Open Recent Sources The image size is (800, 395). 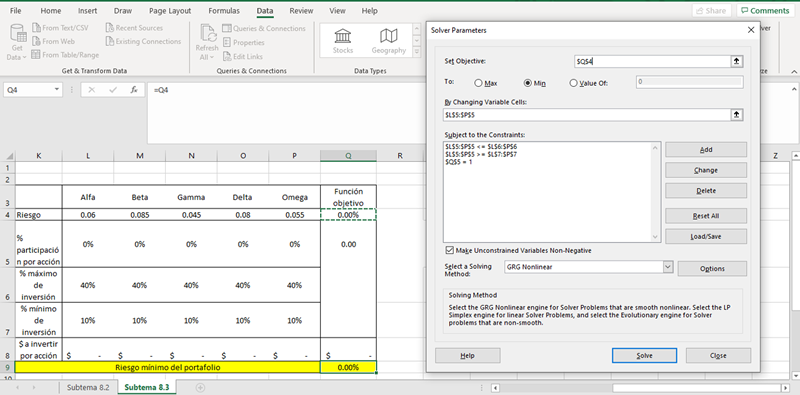134,28
